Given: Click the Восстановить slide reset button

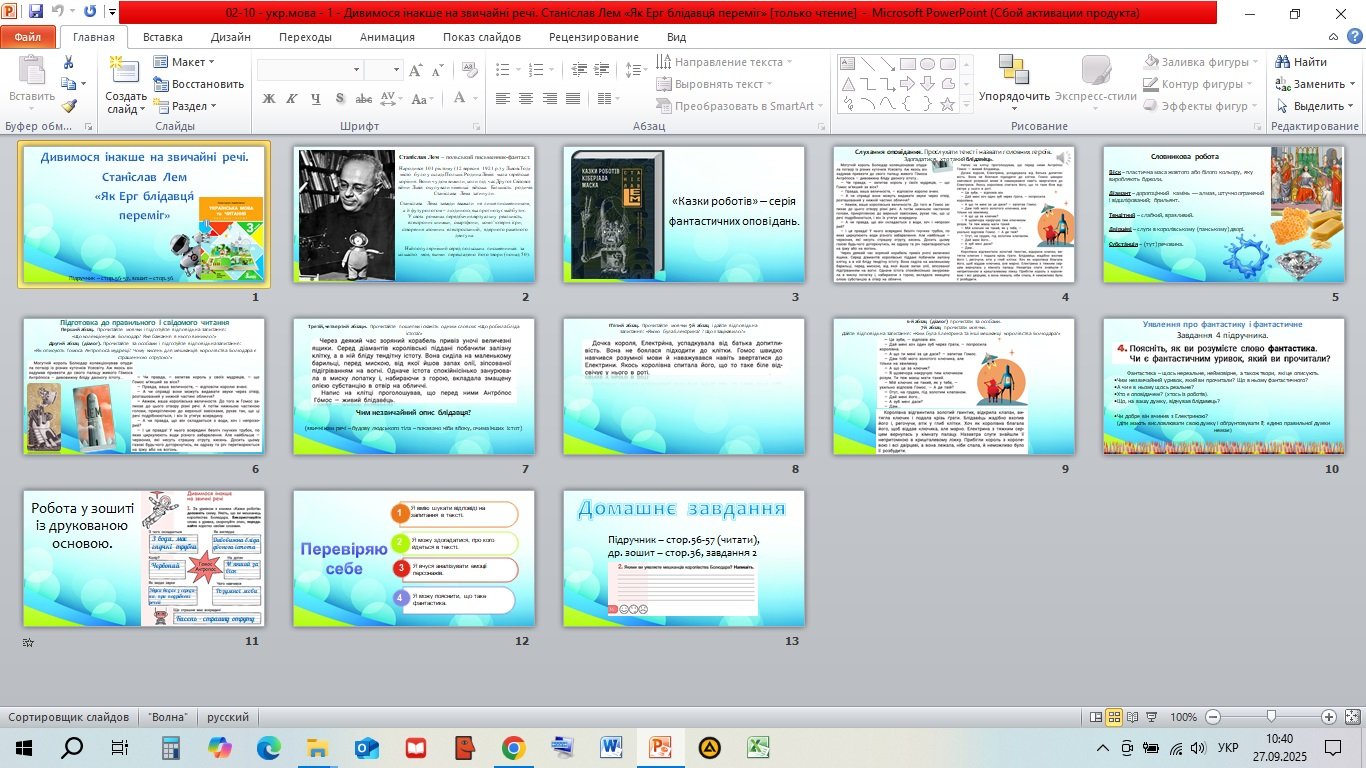Looking at the screenshot, I should pos(198,84).
